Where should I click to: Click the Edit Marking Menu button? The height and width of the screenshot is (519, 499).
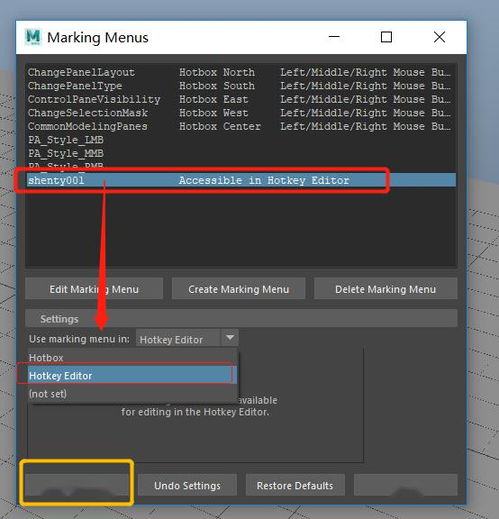94,289
